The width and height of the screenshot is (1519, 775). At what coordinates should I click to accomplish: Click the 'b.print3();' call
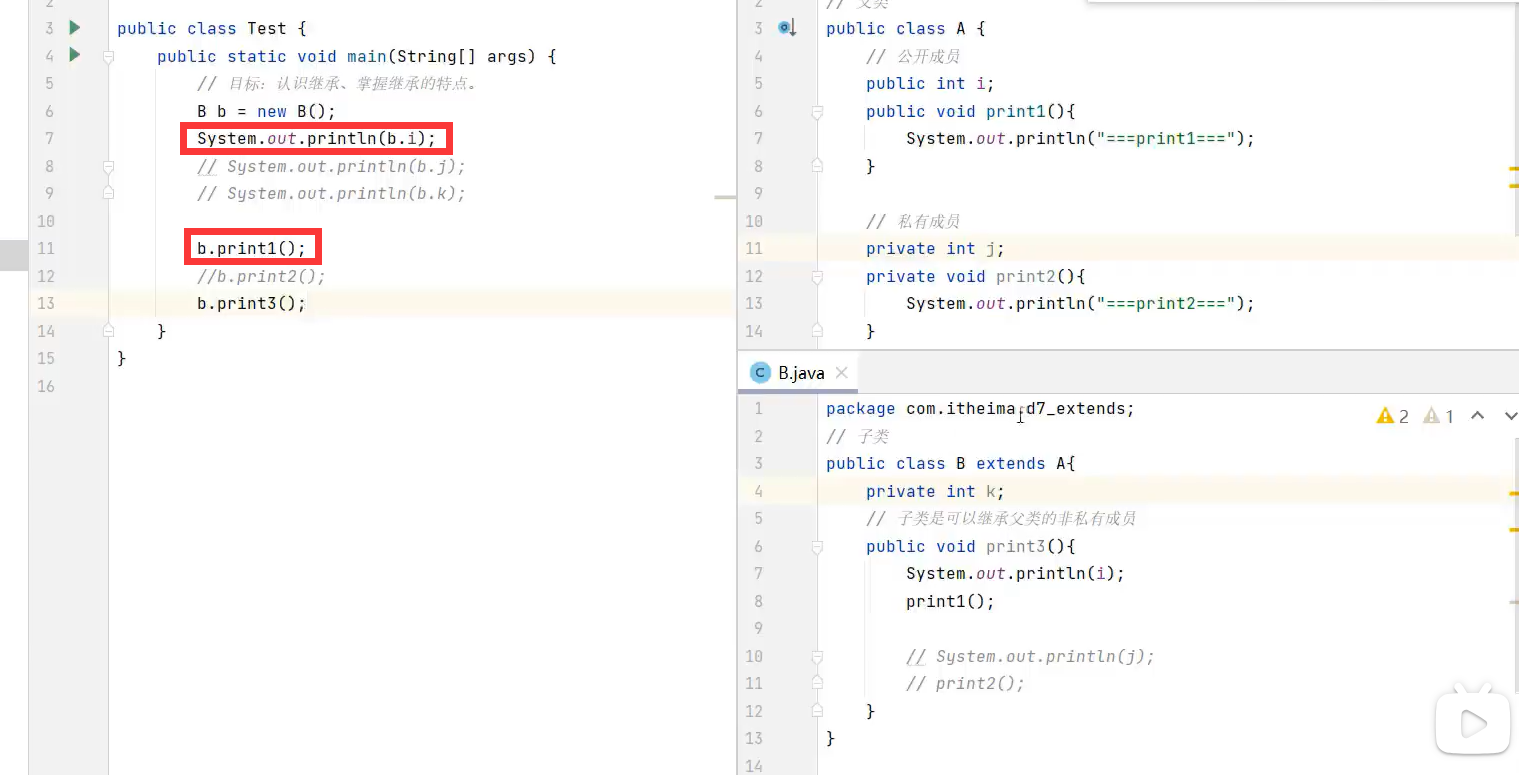click(251, 303)
